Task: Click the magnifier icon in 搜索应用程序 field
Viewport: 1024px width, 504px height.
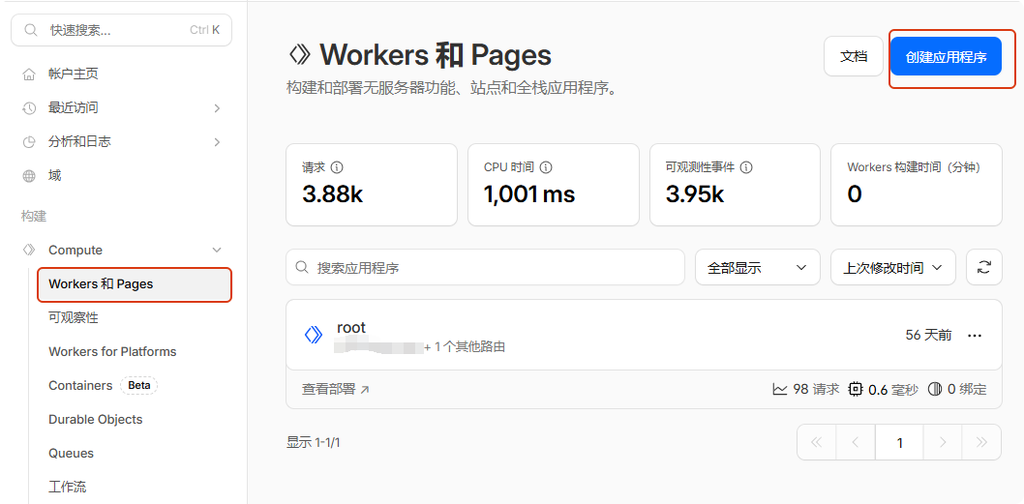Action: (302, 268)
